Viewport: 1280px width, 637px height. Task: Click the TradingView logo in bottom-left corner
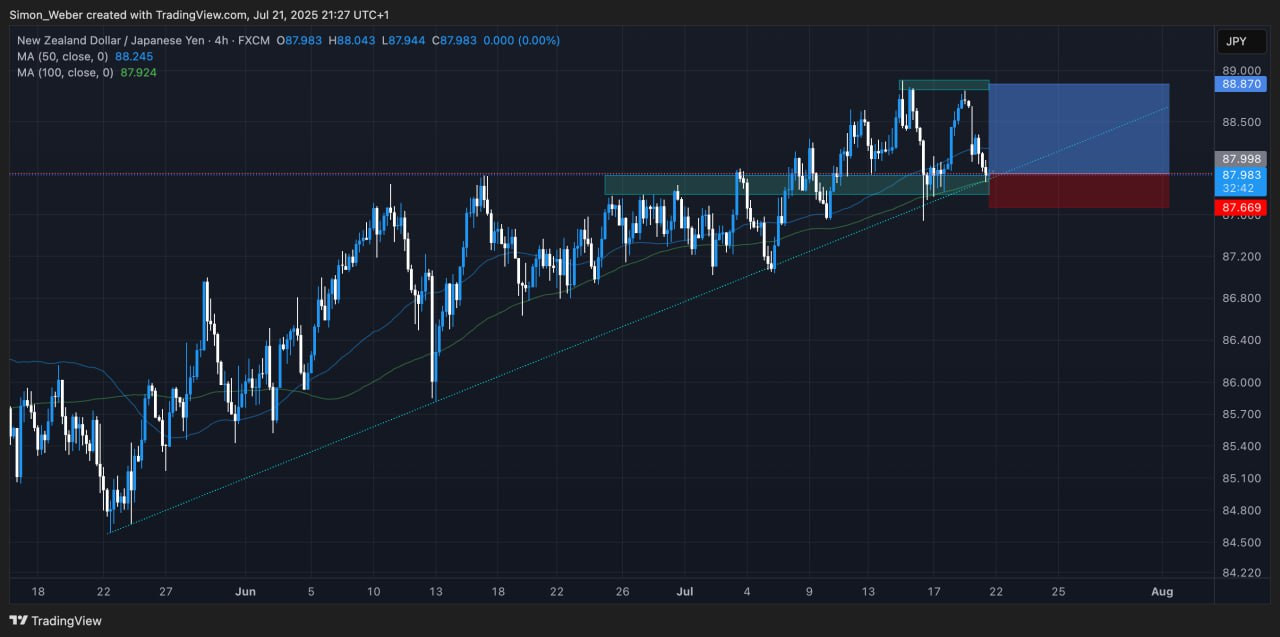[x=56, y=621]
